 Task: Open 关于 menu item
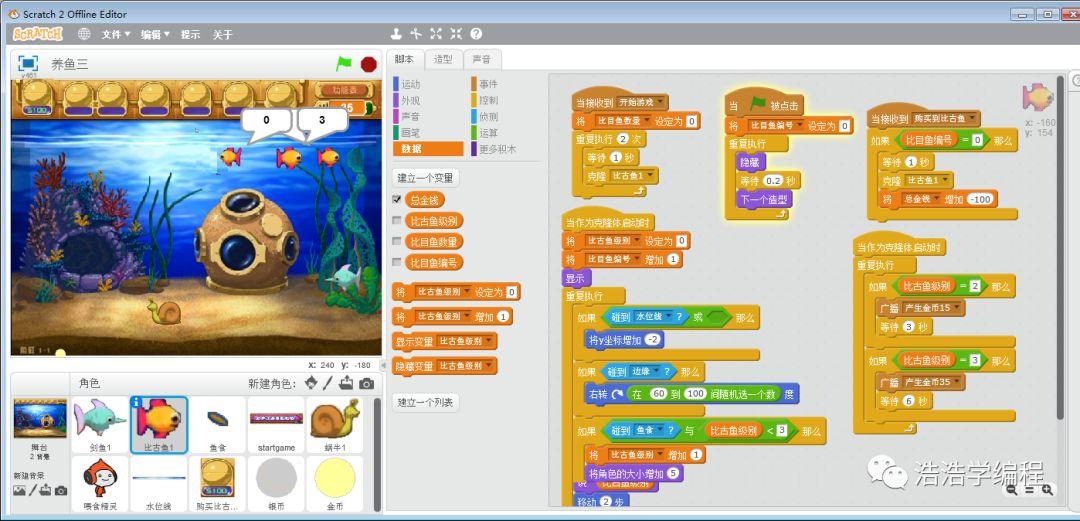[222, 34]
